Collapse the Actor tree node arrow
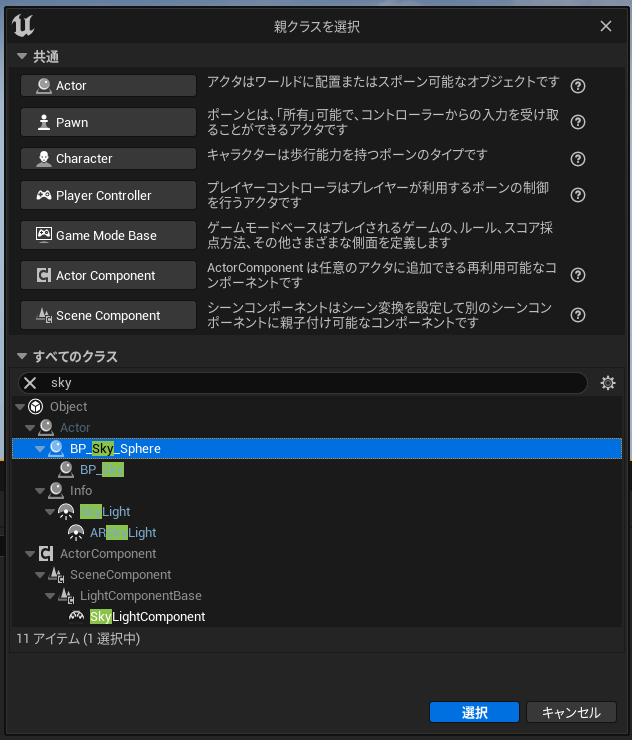 click(x=30, y=428)
